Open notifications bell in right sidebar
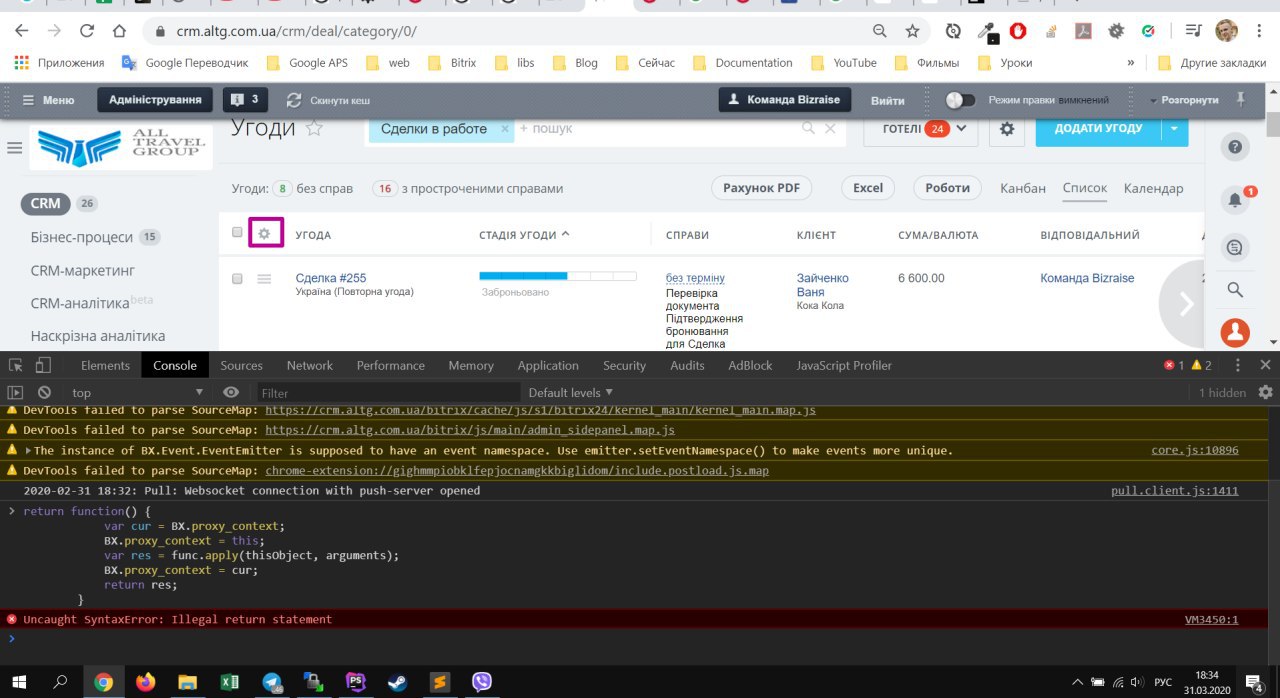Image resolution: width=1280 pixels, height=698 pixels. [1235, 200]
